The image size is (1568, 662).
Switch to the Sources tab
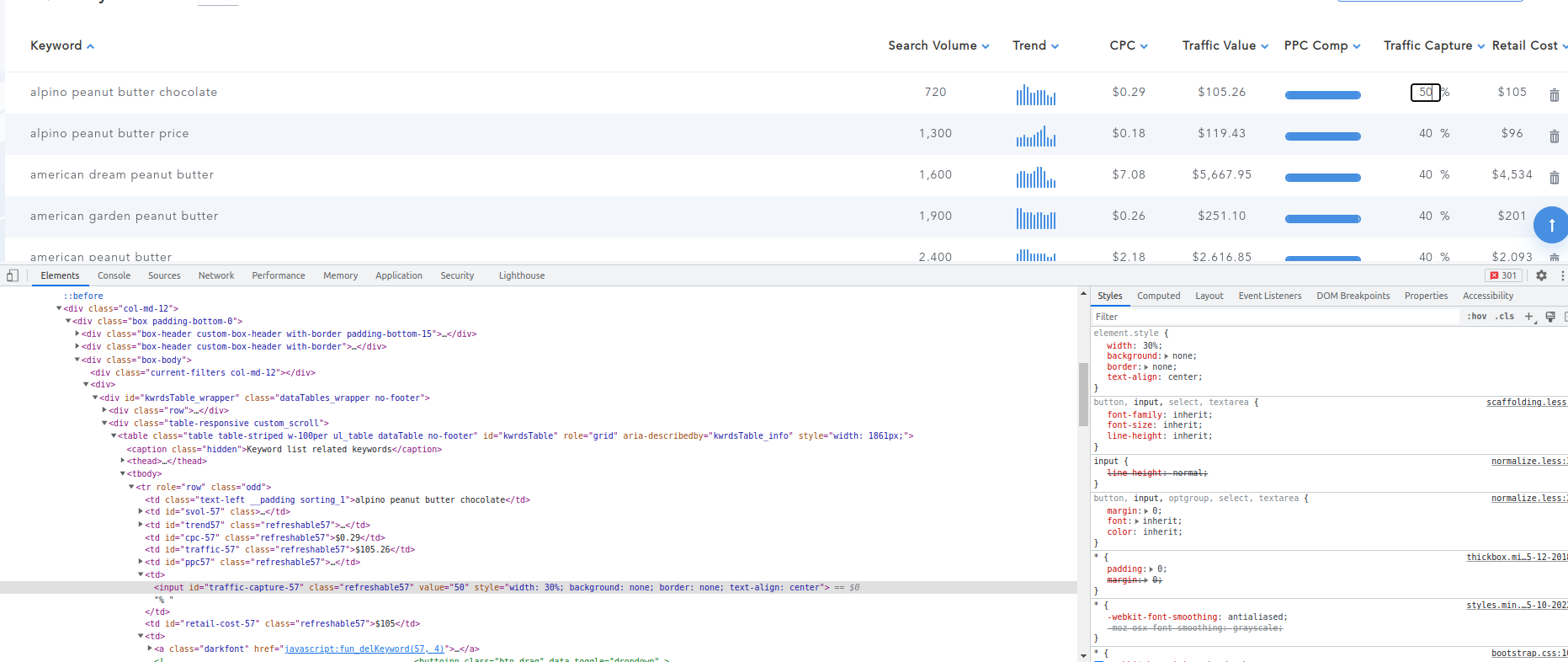point(164,275)
